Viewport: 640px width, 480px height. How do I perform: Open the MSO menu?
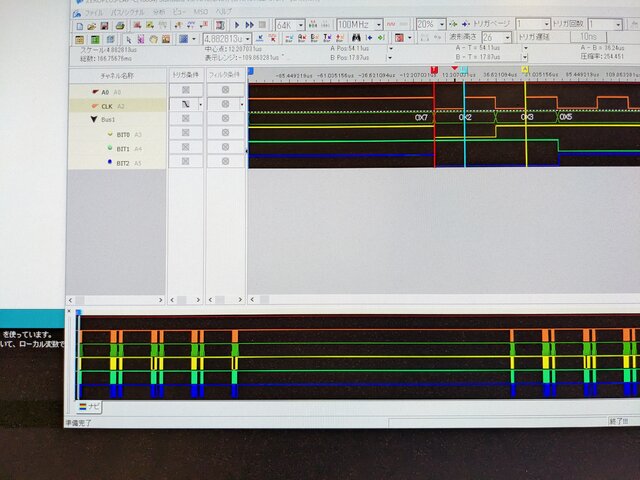[200, 12]
